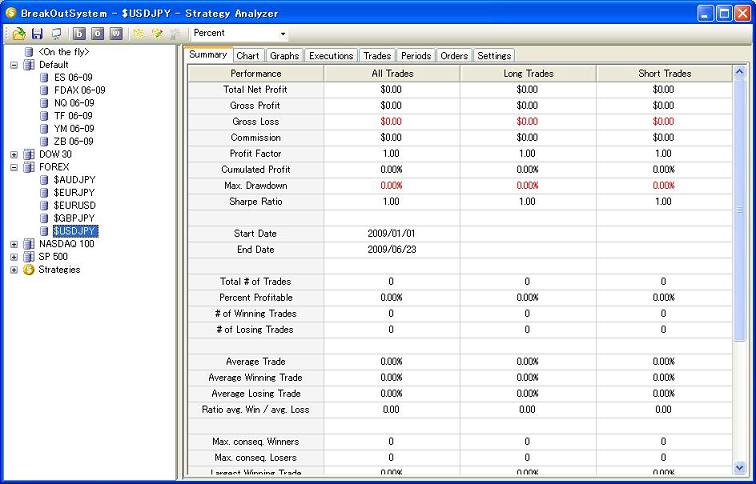Select NQ 06-09 in the tree
Screen dimensions: 756x484
[x=74, y=103]
